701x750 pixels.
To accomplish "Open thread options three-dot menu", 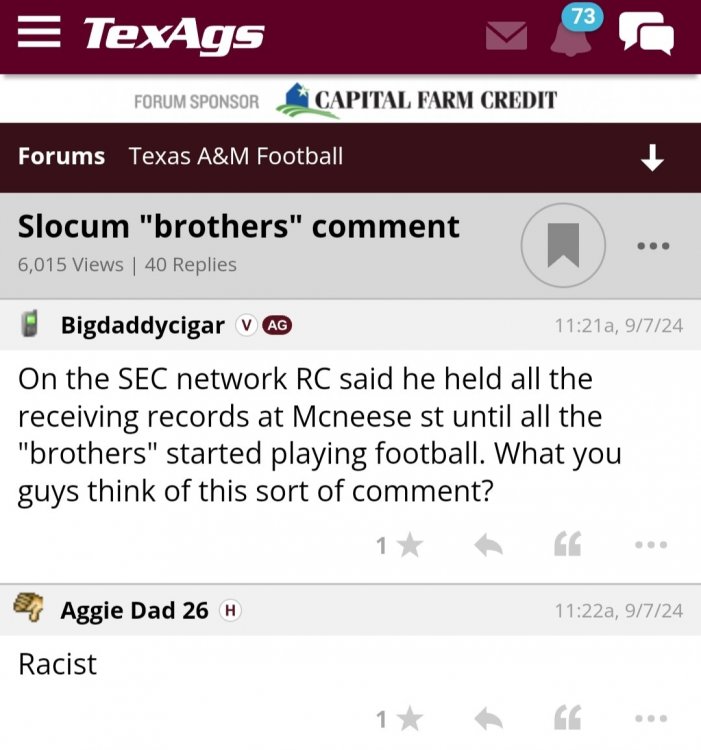I will 652,245.
